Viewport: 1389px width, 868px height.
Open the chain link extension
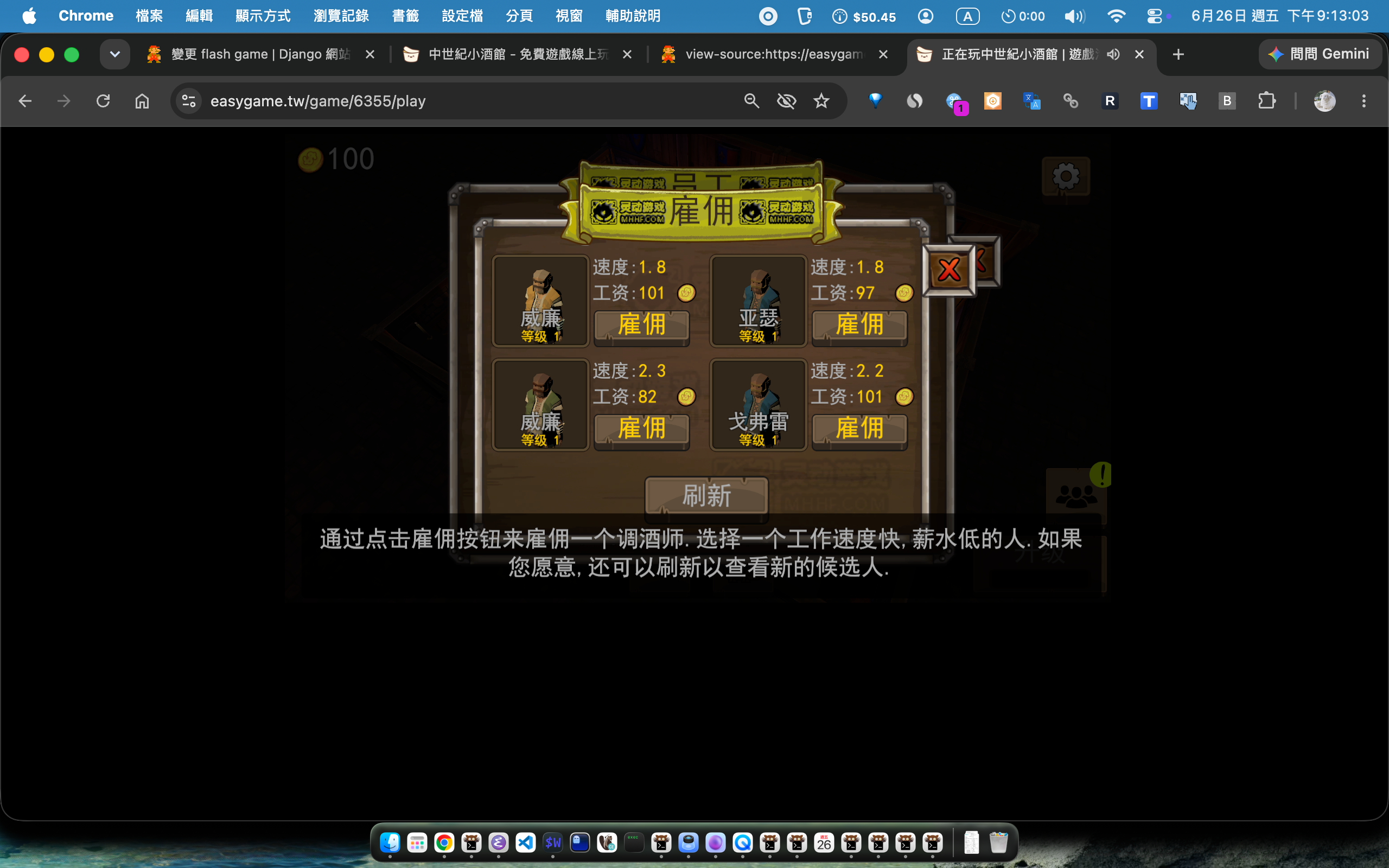[1071, 101]
